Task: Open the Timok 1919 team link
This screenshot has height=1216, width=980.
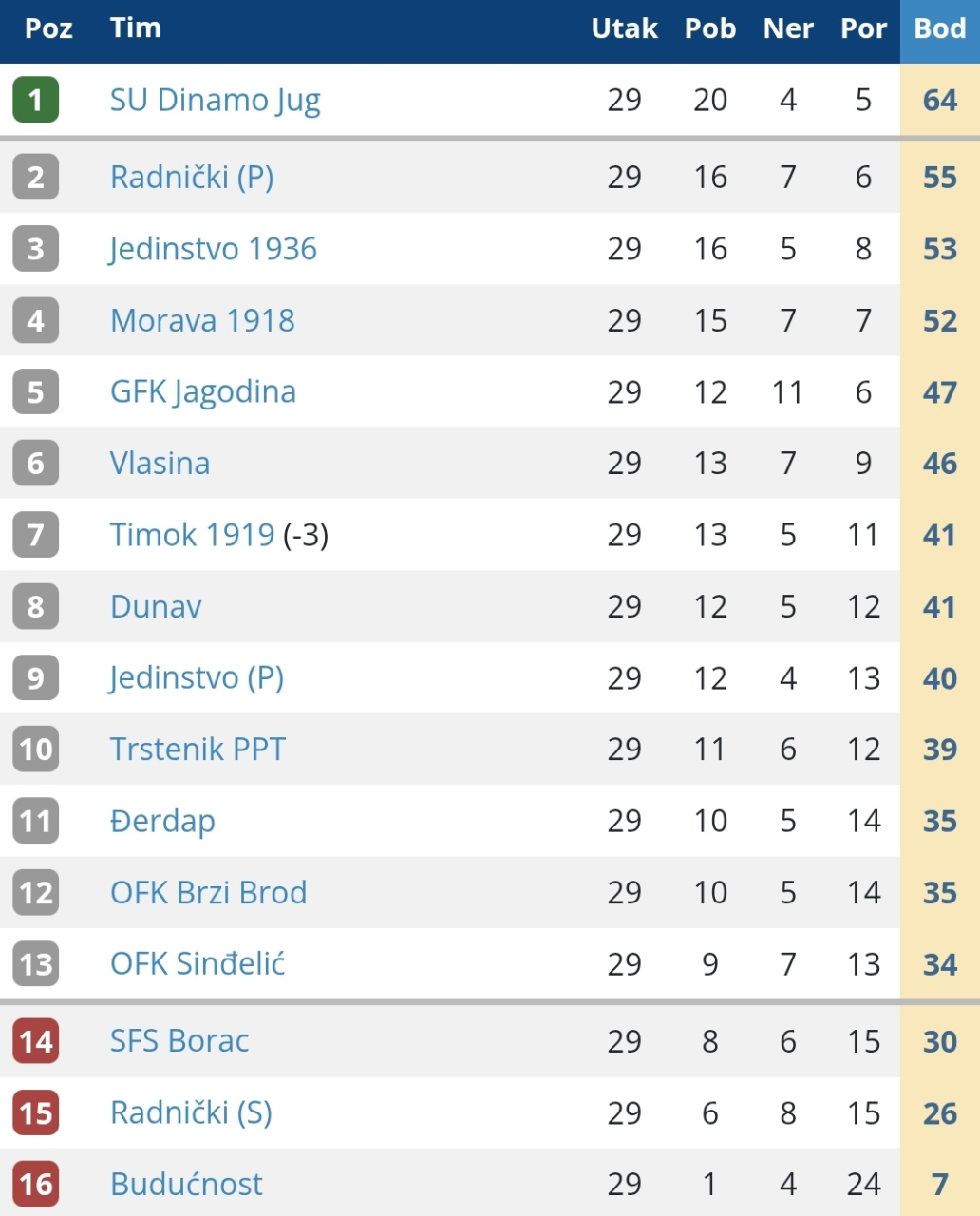Action: pos(192,535)
